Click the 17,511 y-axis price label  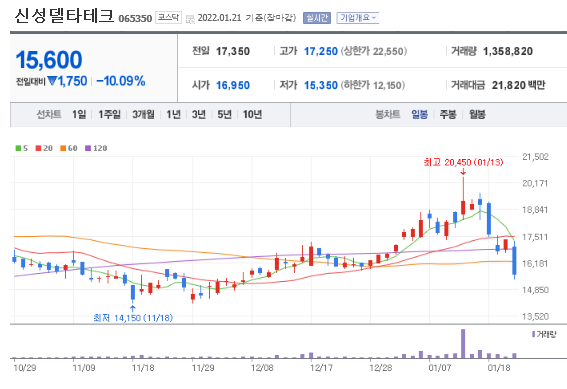click(x=536, y=237)
